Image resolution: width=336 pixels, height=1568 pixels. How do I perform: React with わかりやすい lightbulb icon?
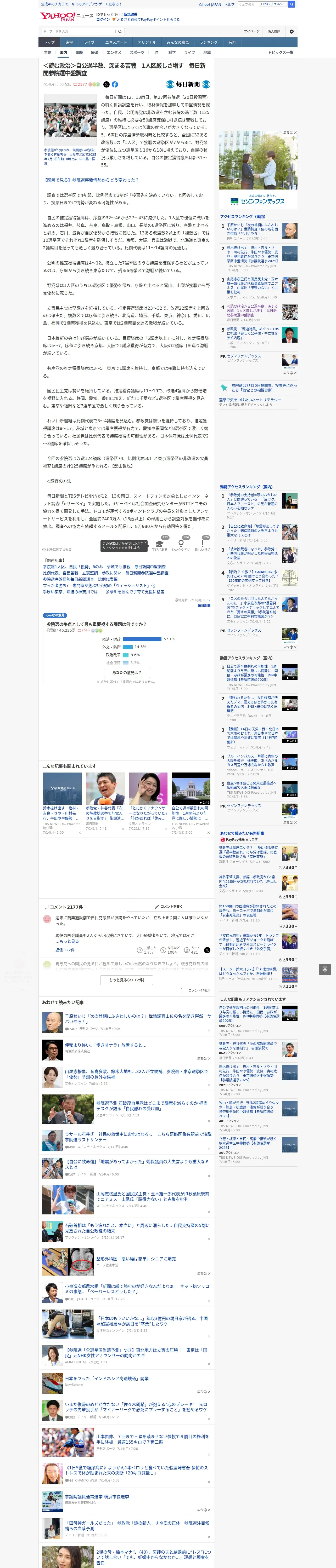point(181,544)
